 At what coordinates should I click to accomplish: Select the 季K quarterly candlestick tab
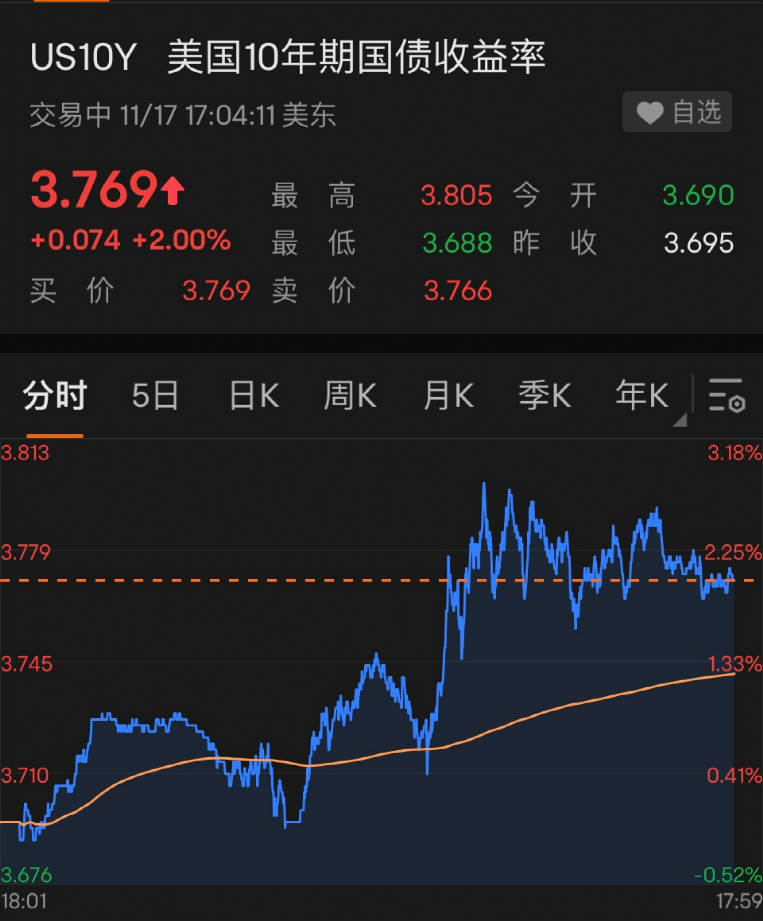coord(544,395)
